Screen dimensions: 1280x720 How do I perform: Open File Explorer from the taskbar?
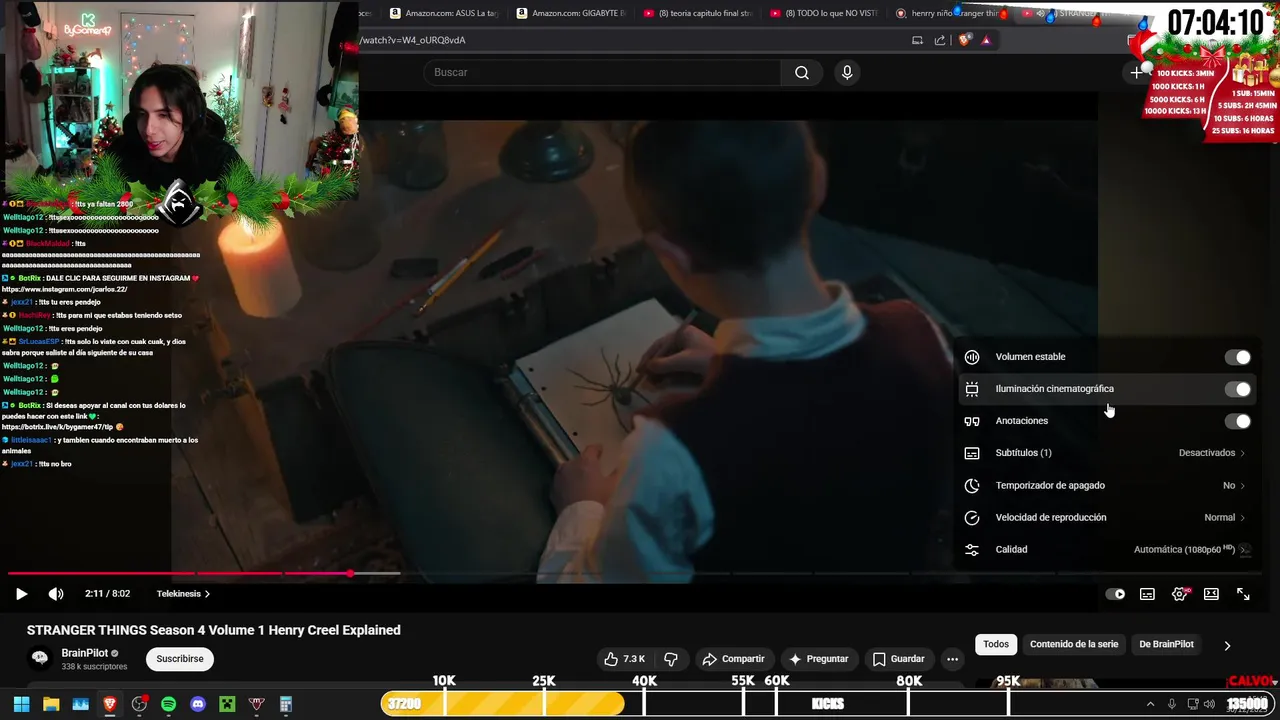(x=51, y=704)
